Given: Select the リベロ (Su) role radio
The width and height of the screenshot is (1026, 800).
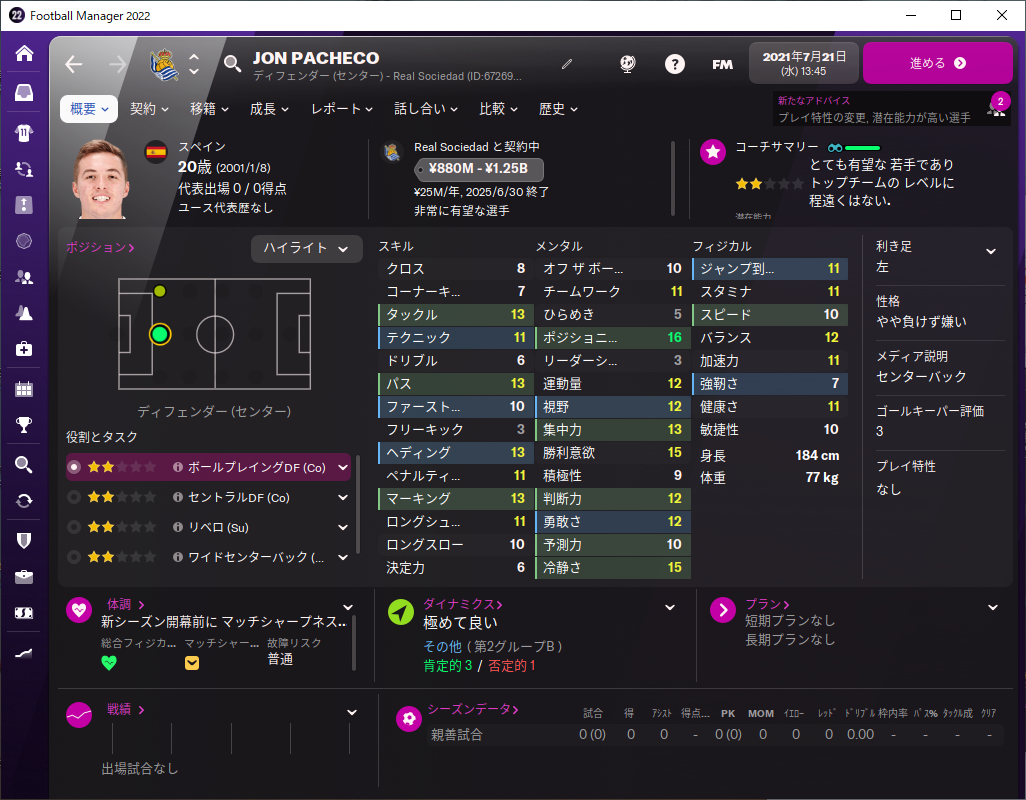Looking at the screenshot, I should [74, 527].
